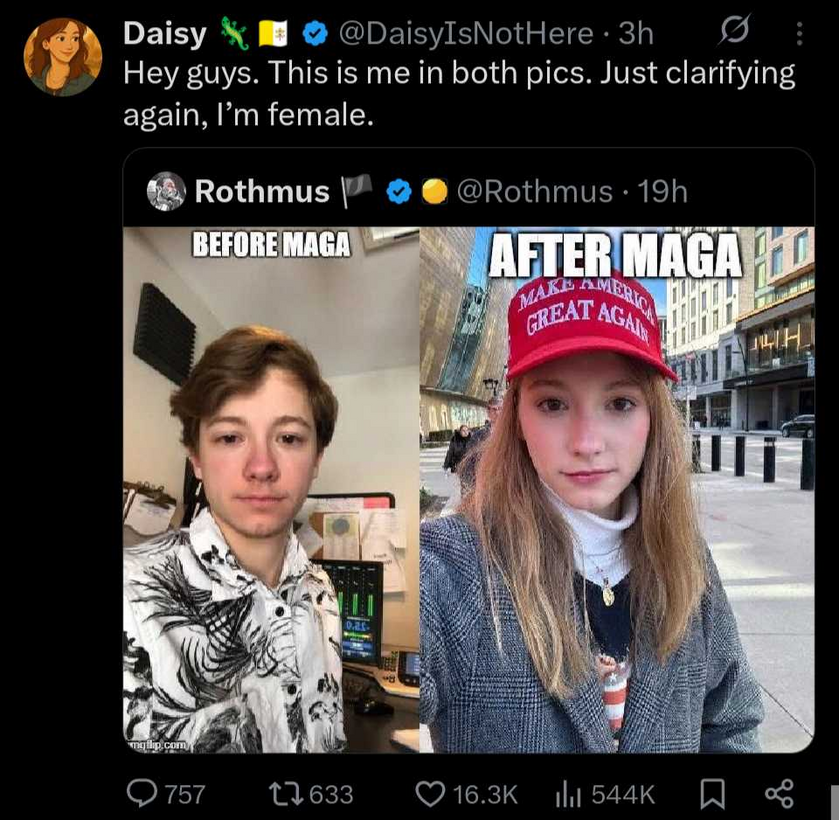
Task: Click the gold circle affiliate badge
Action: 434,192
